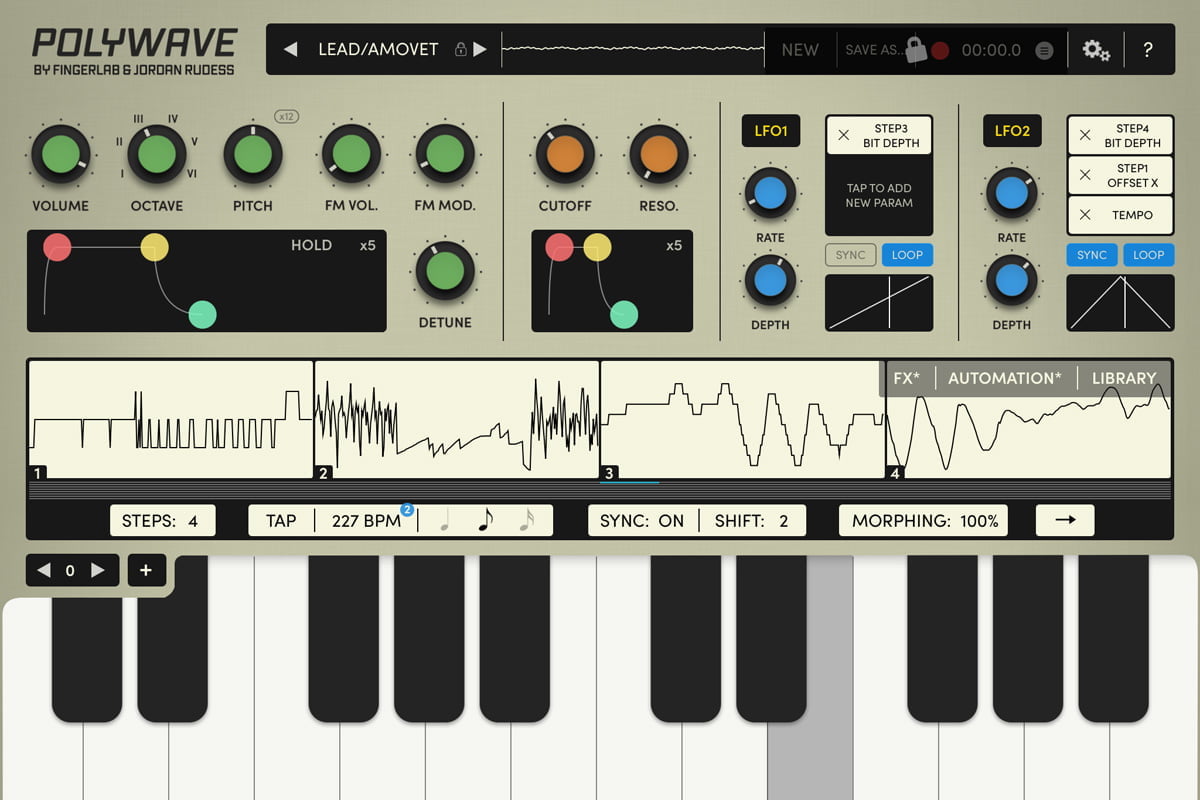The image size is (1200, 800).
Task: Toggle LFO2 SYNC button
Action: point(1092,255)
